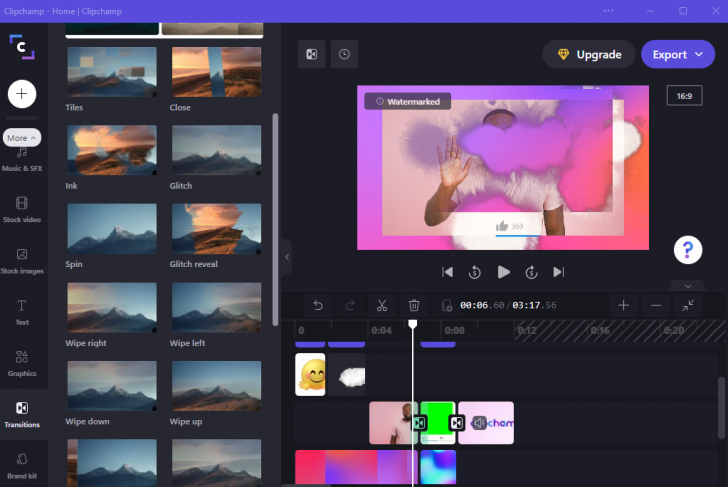The height and width of the screenshot is (487, 728).
Task: Click the duplicate clip icon
Action: click(447, 305)
